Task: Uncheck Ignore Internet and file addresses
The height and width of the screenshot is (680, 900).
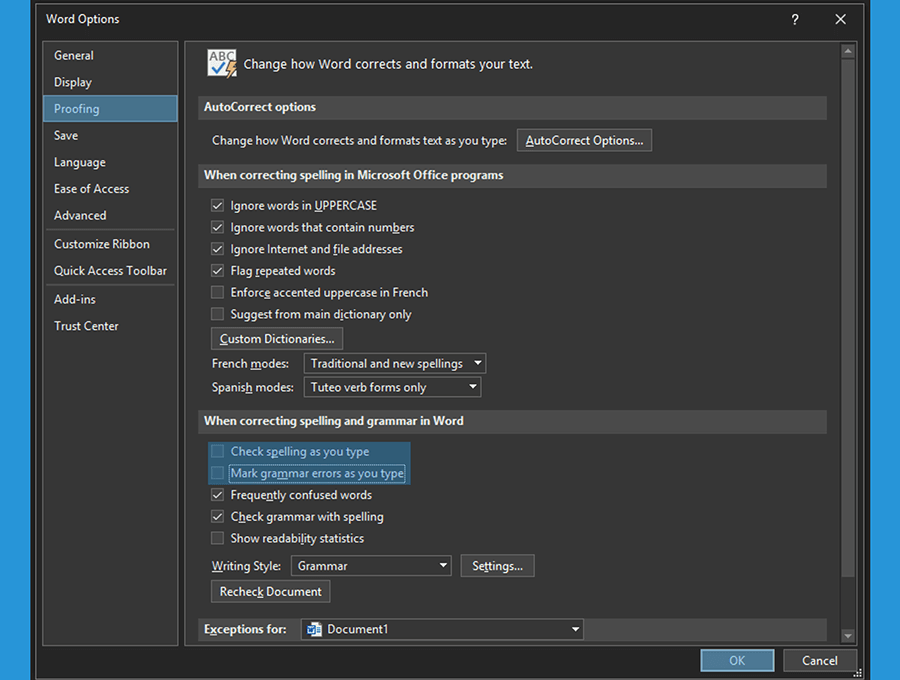Action: click(x=218, y=249)
